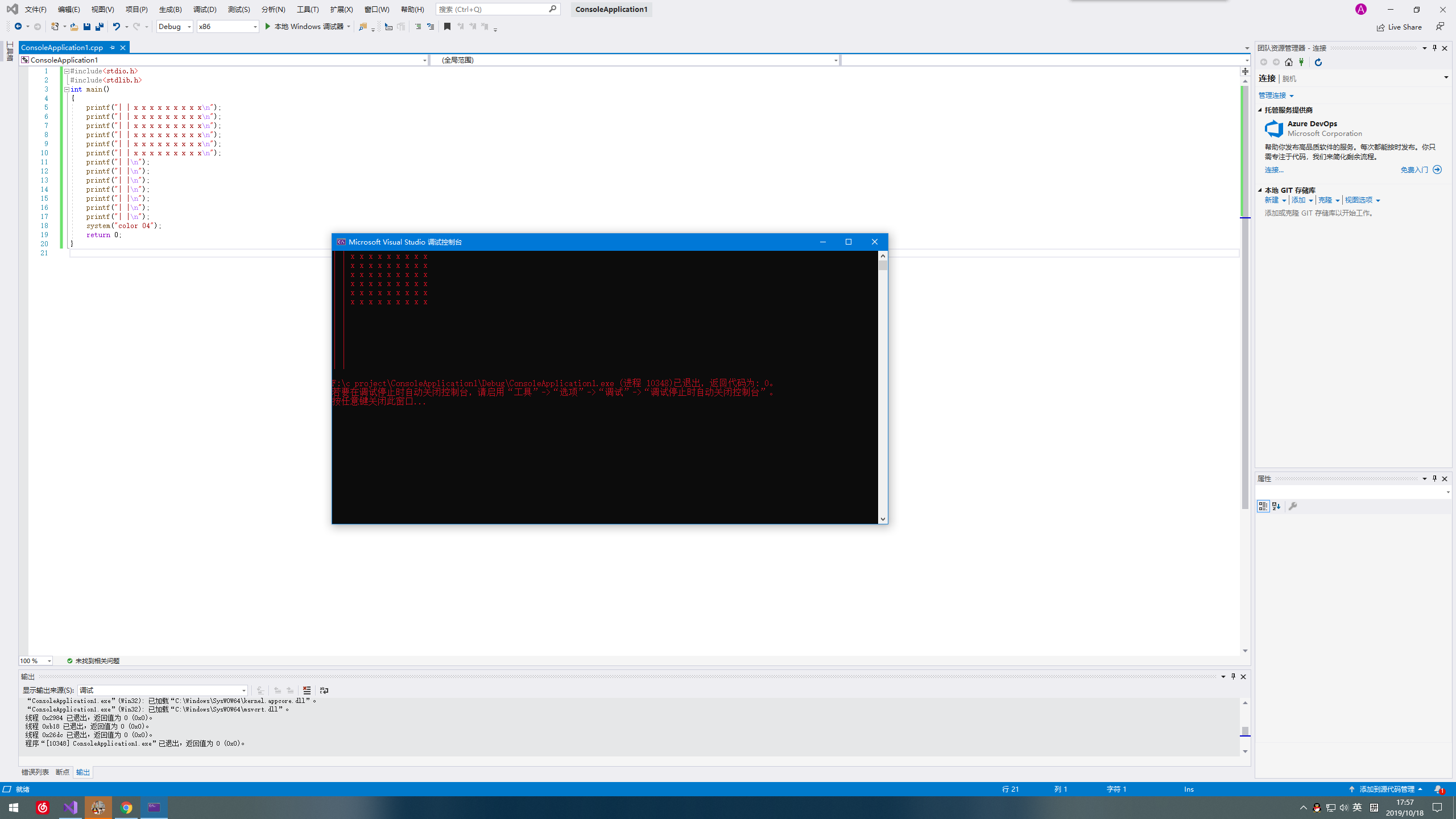Open the Debug configuration dropdown

click(x=175, y=27)
